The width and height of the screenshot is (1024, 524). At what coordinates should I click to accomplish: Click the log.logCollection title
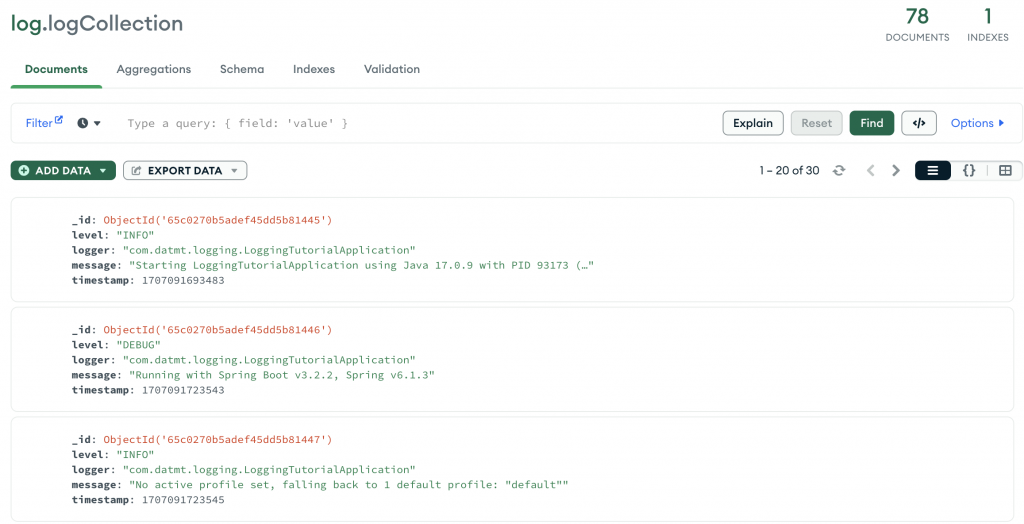(x=97, y=24)
